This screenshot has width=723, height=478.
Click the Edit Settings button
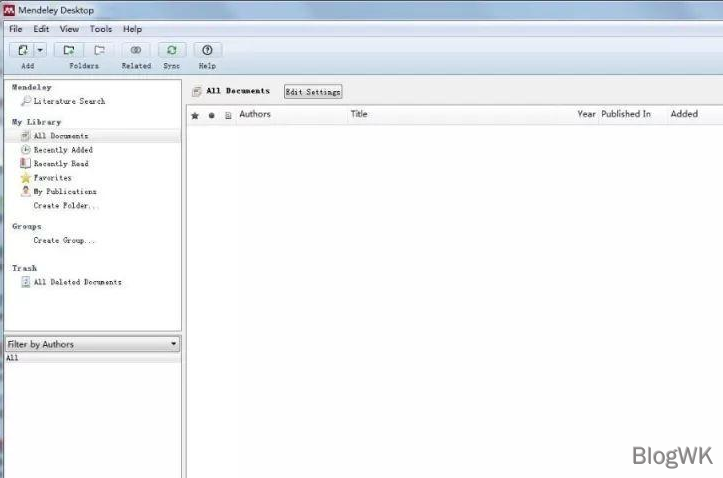coord(313,92)
